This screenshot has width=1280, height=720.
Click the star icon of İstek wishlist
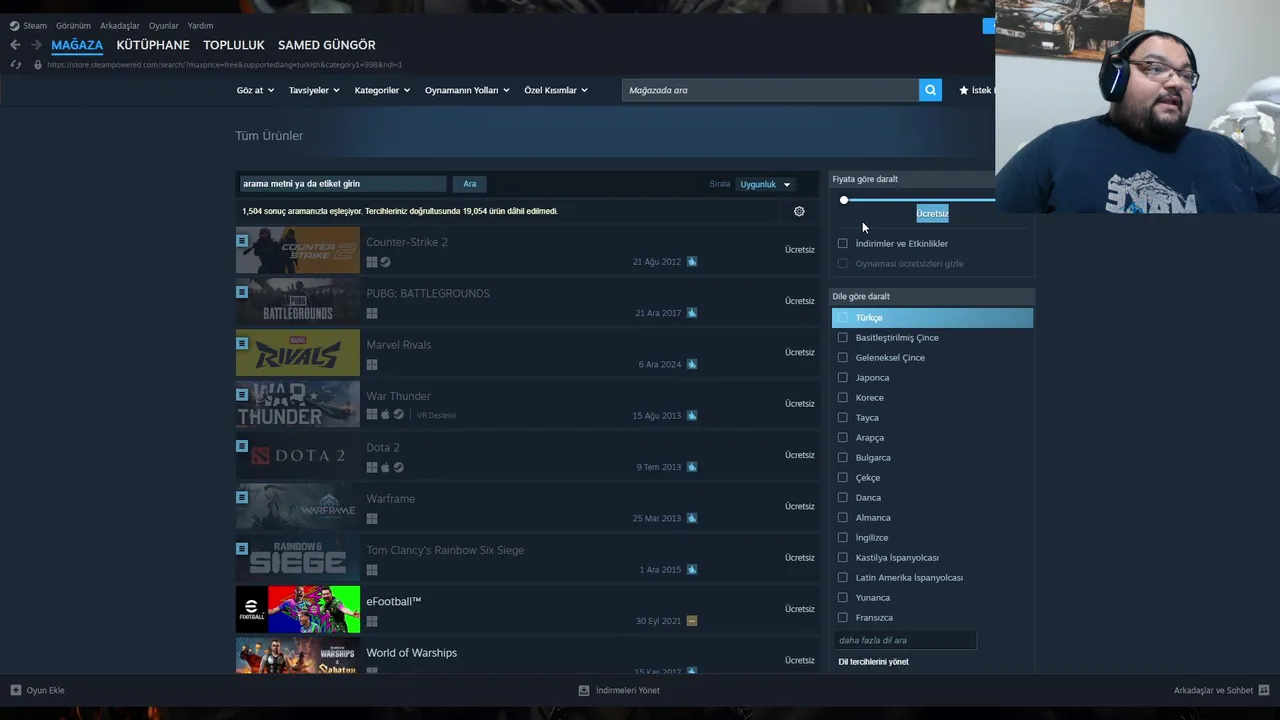[964, 90]
